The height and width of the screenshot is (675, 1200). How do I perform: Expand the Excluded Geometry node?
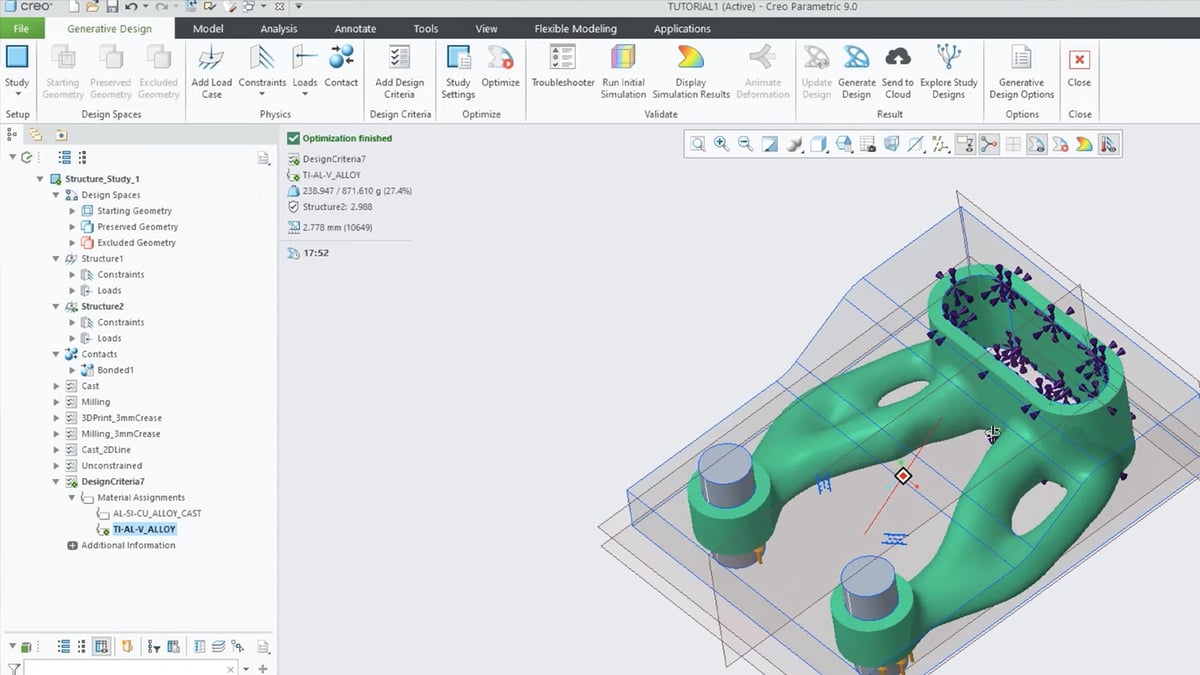pos(72,243)
